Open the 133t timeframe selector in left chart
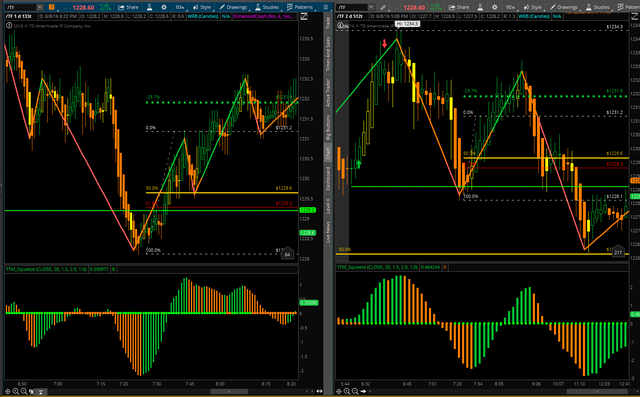Screen dimensions: 640x397 click(179, 7)
